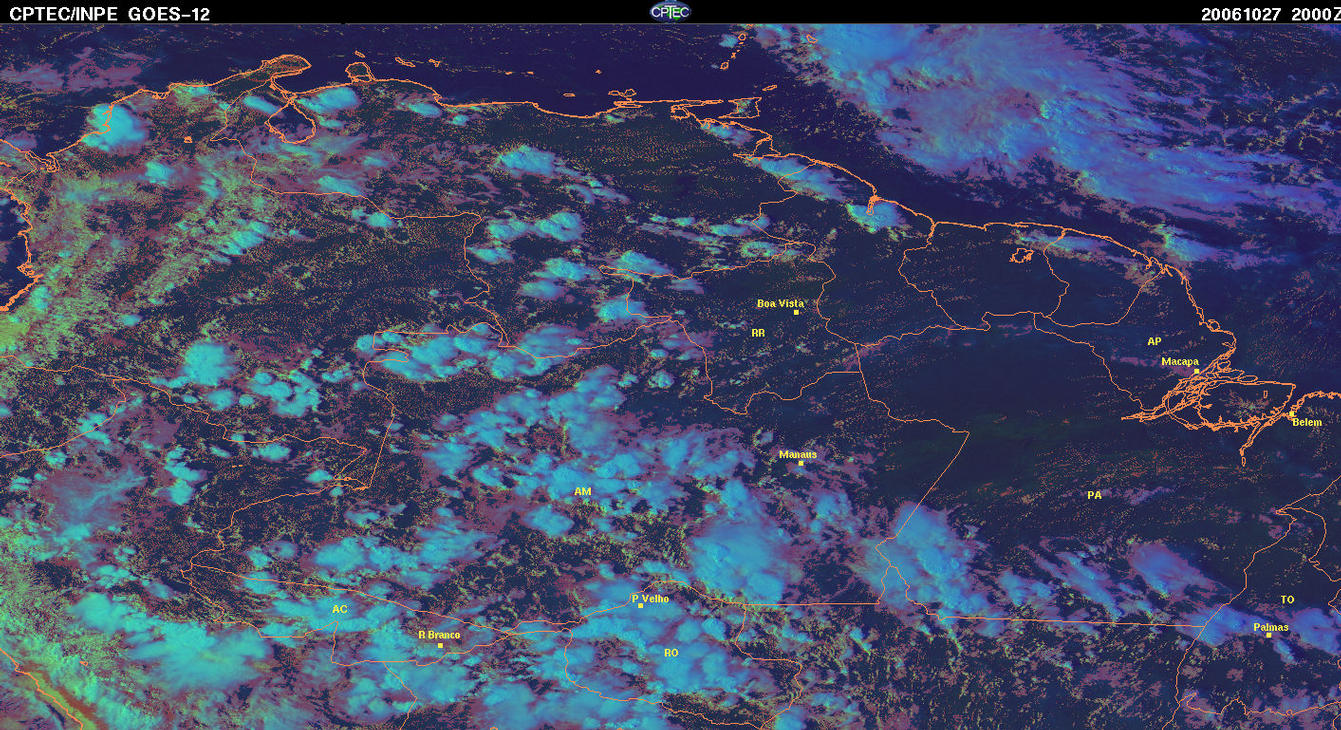This screenshot has width=1341, height=730.
Task: Click the "TO" state label
Action: pos(1287,599)
